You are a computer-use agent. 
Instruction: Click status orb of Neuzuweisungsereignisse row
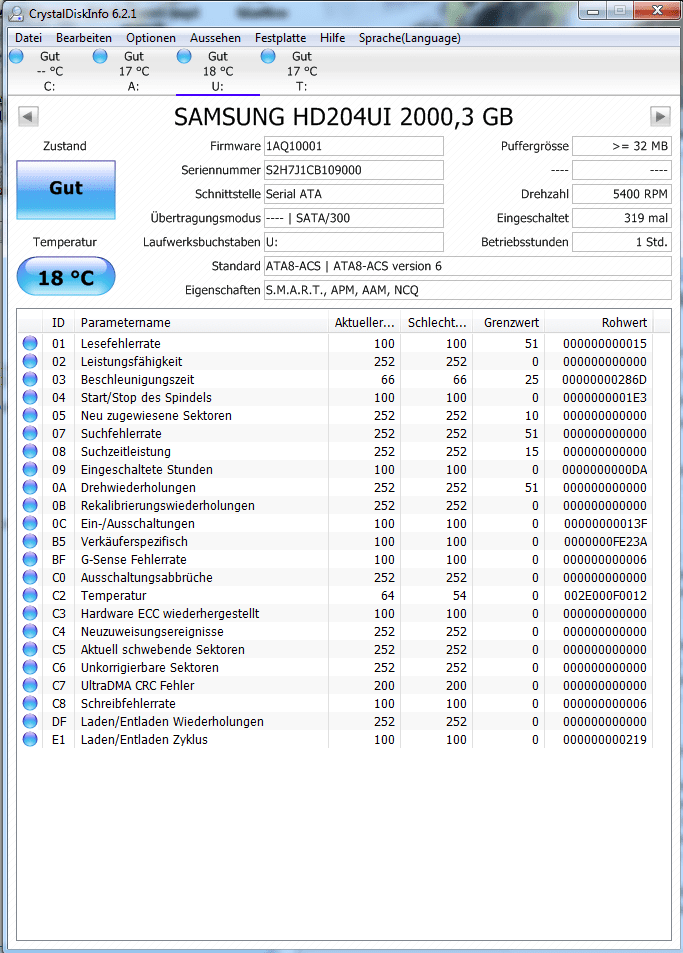pos(30,631)
